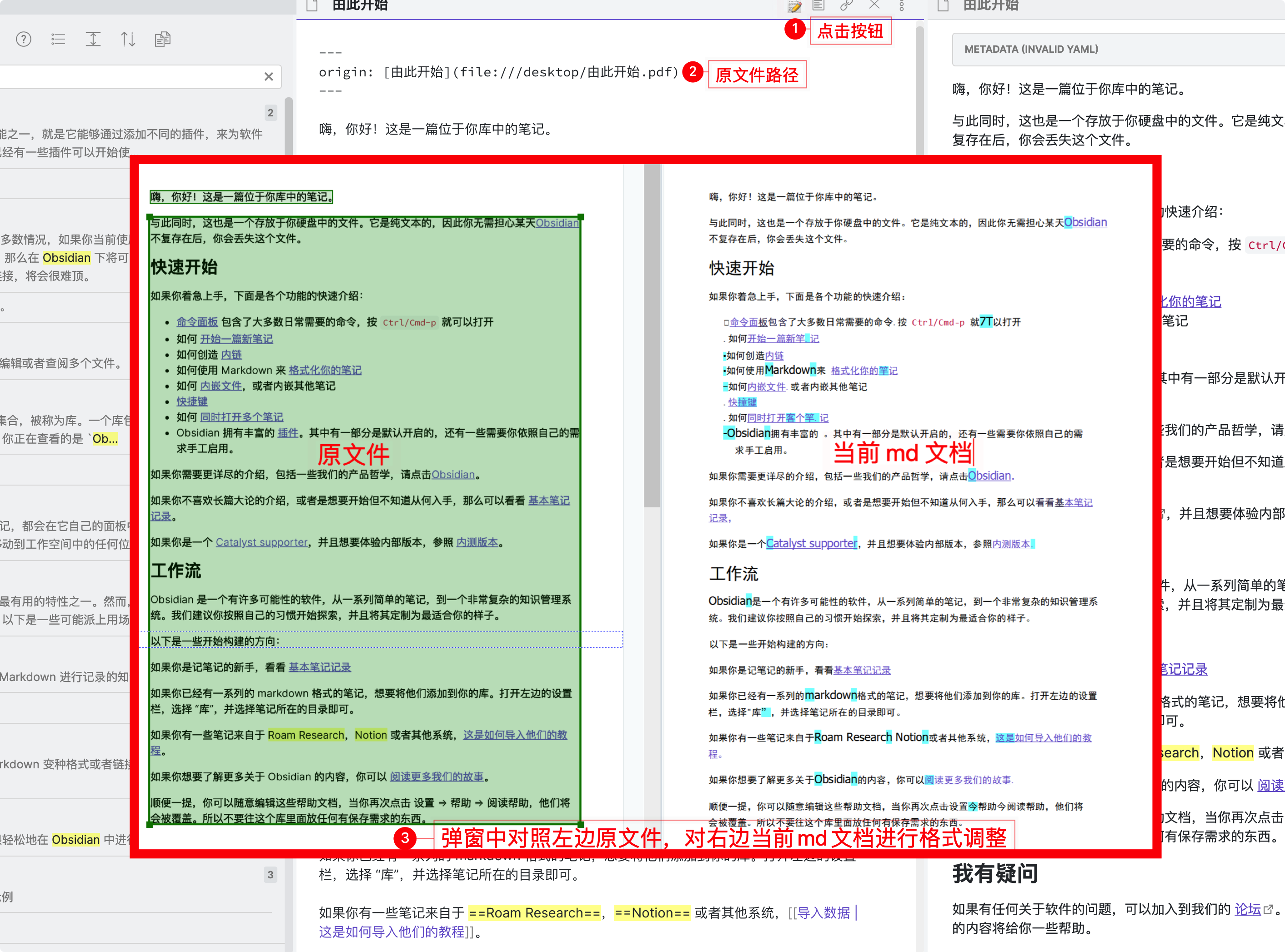Click ==Notion== highlight in editor
The image size is (1285, 952).
coord(653,913)
